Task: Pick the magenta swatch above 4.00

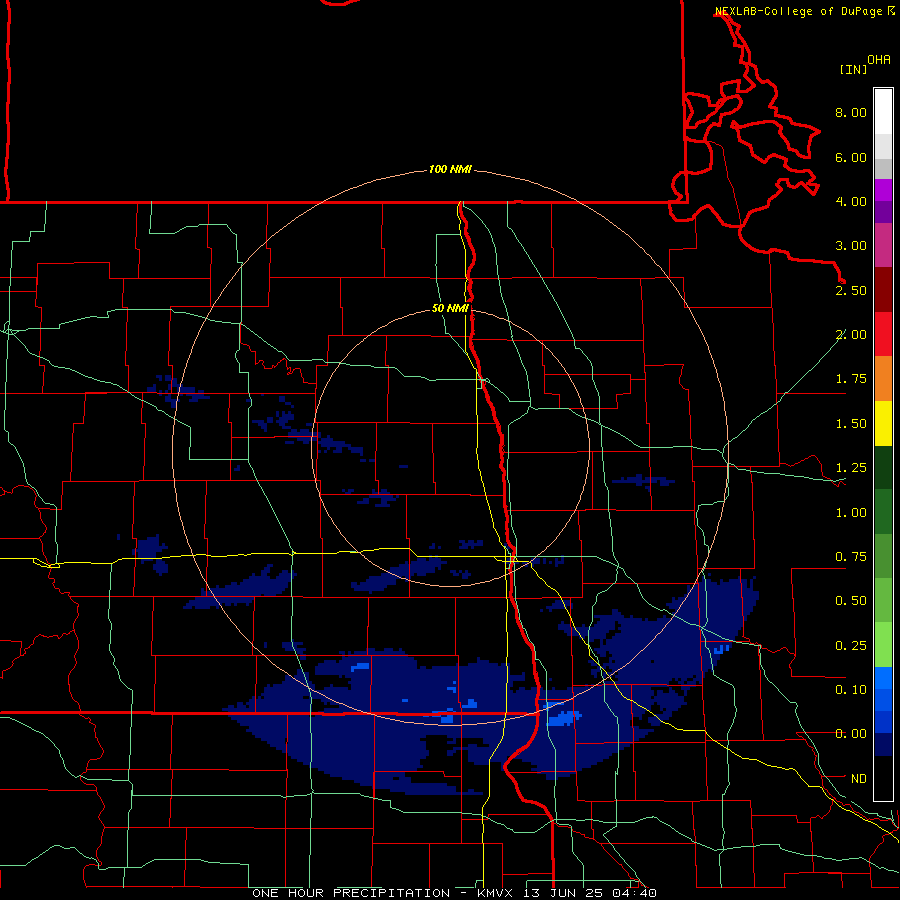Action: point(883,190)
